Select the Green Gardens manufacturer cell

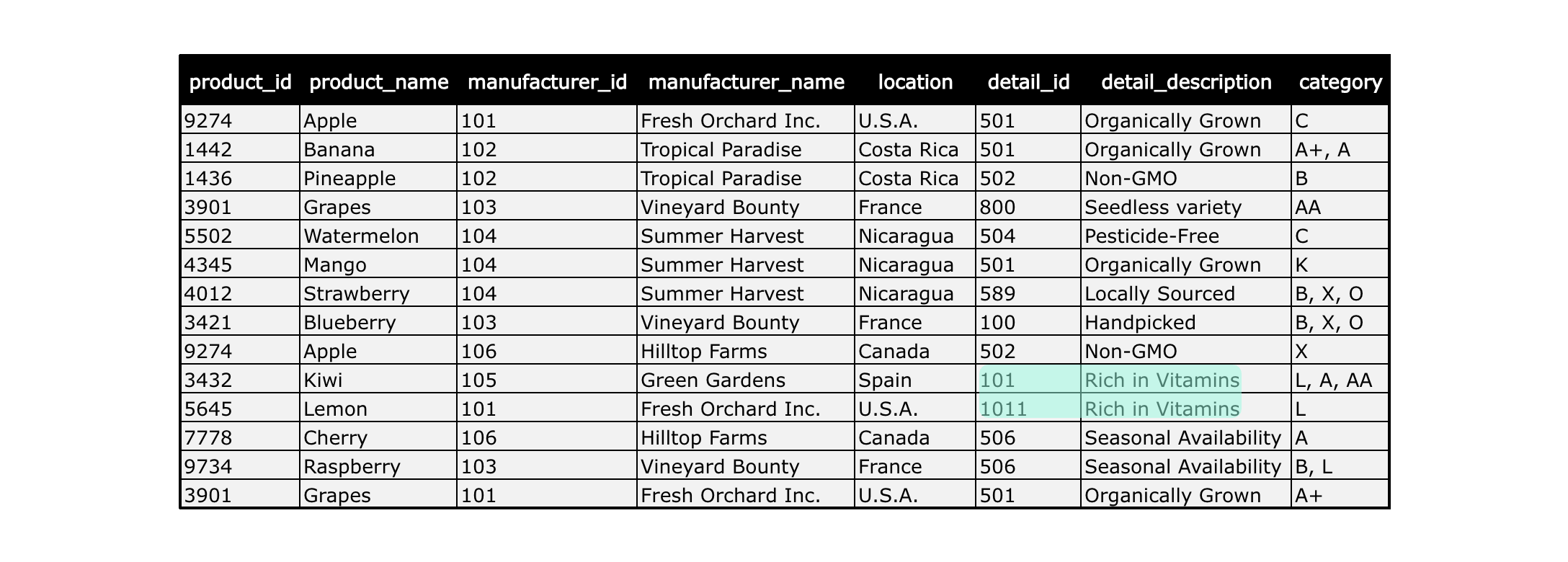746,380
